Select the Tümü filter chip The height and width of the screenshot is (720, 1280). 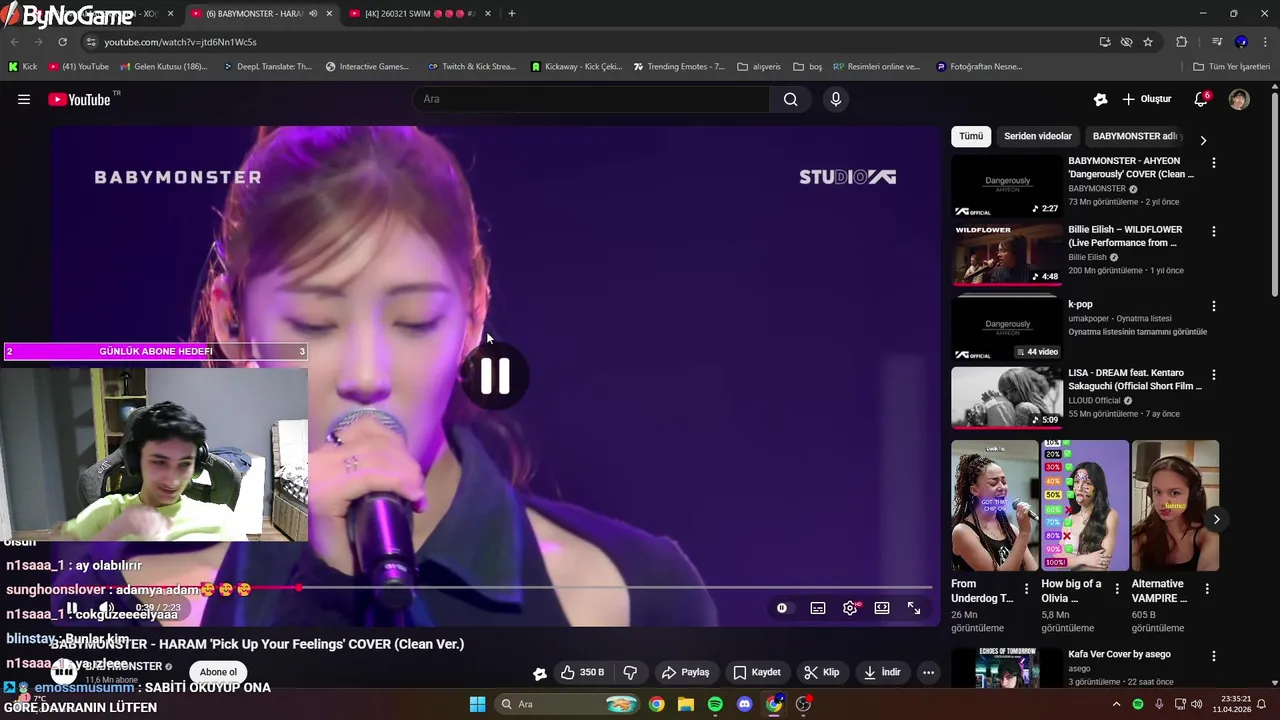coord(971,136)
